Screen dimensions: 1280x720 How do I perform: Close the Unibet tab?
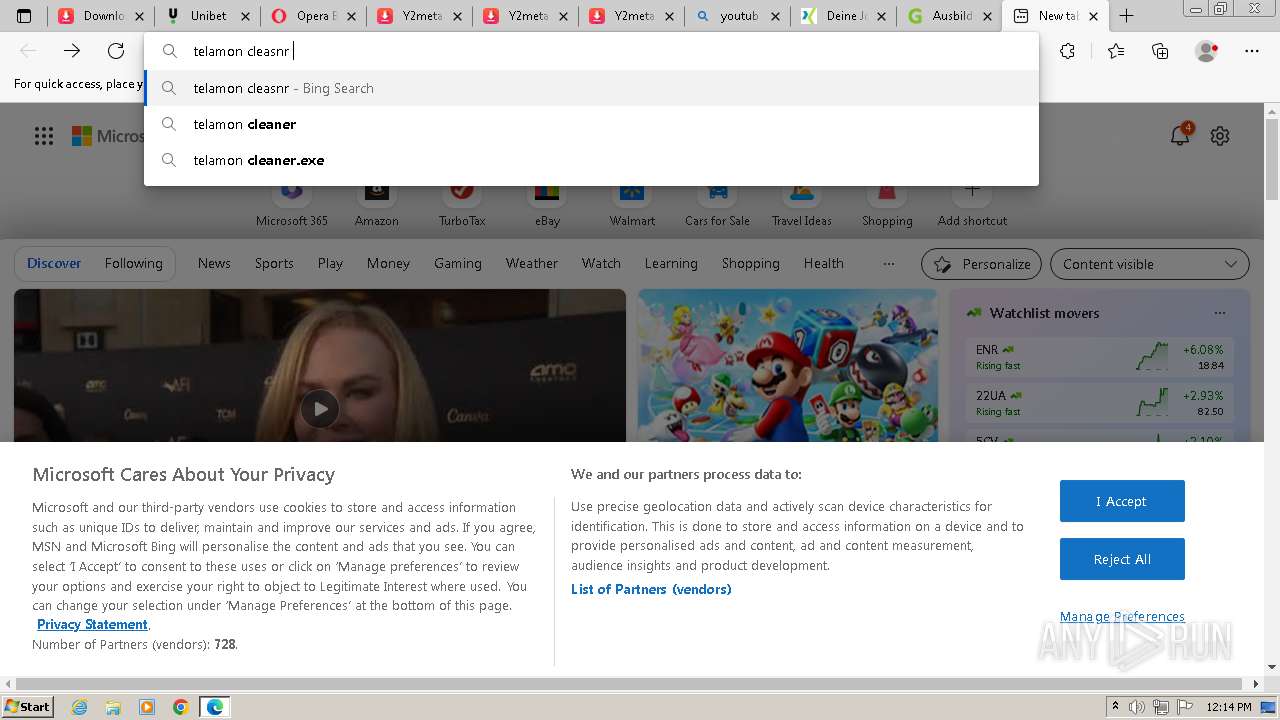click(245, 16)
